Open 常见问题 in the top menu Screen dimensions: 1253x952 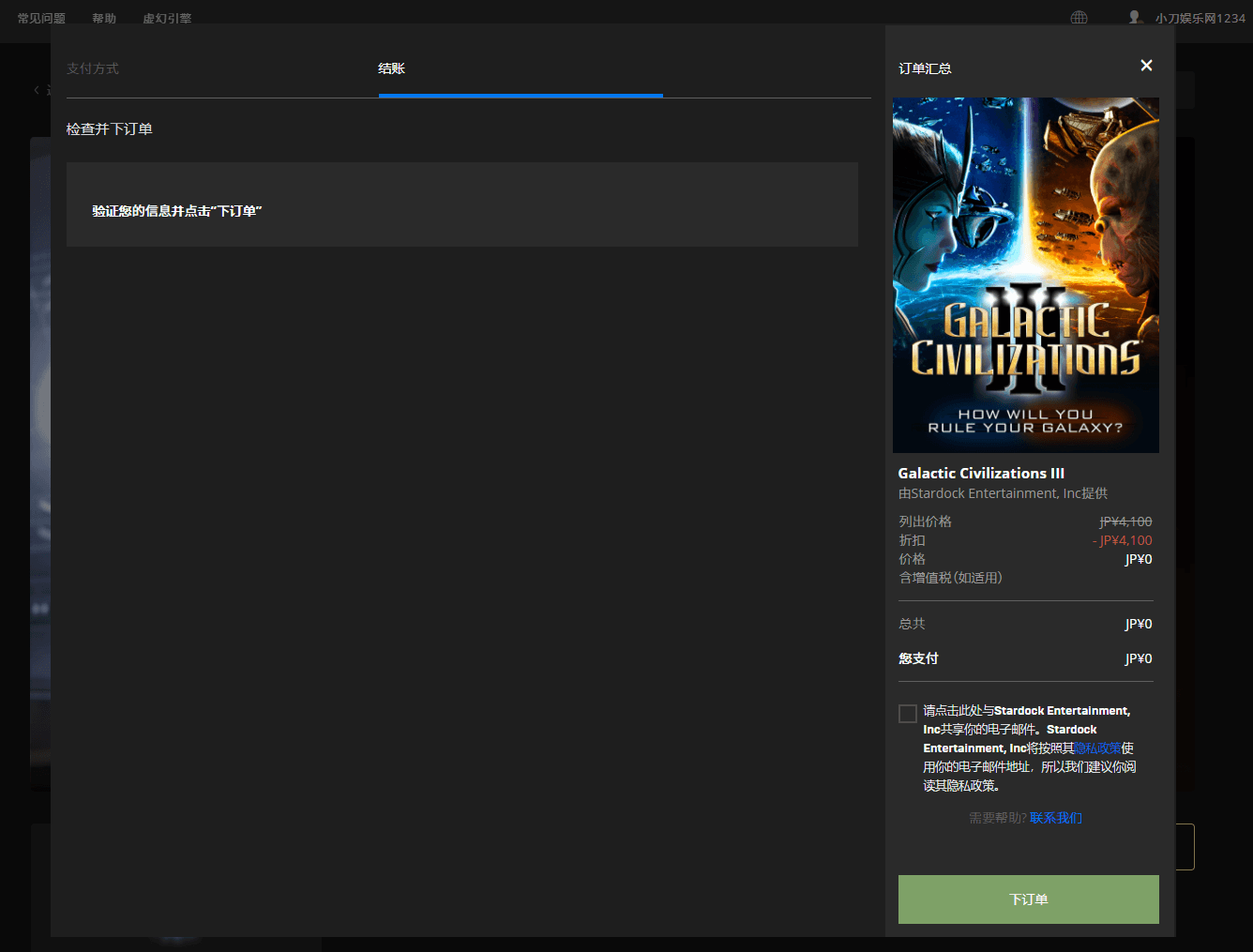tap(41, 18)
